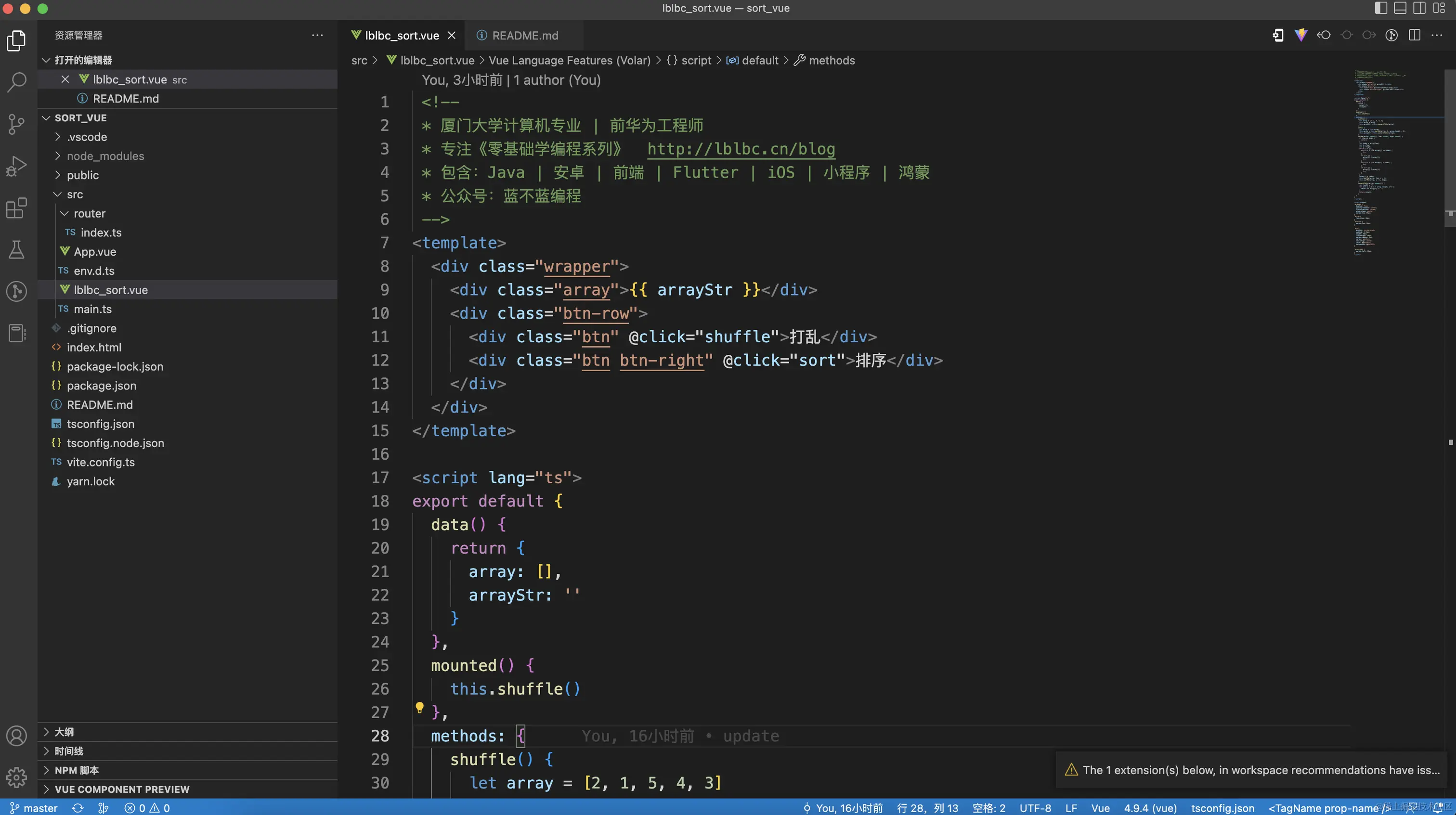This screenshot has height=815, width=1456.
Task: Open Run and Debug view
Action: [x=16, y=166]
